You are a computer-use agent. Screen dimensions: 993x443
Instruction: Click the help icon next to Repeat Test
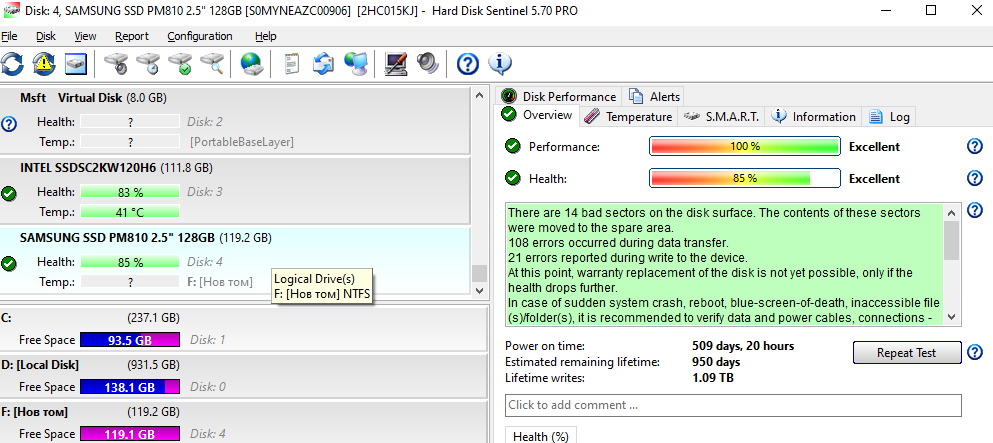point(975,352)
